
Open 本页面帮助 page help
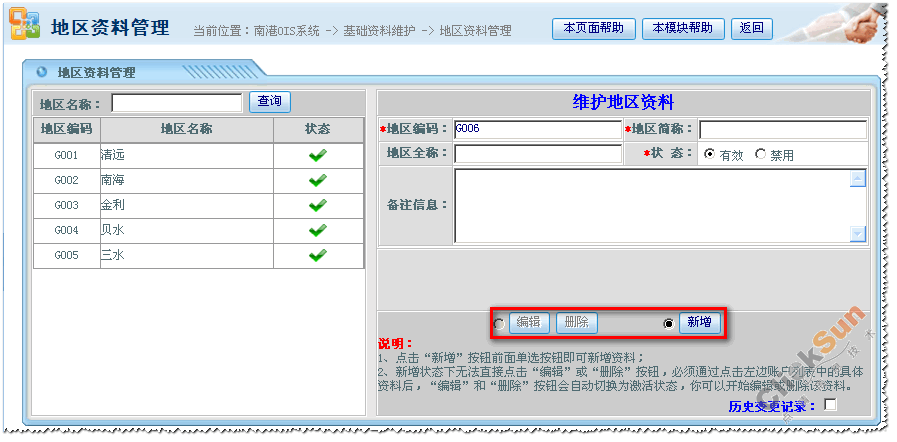click(x=593, y=28)
